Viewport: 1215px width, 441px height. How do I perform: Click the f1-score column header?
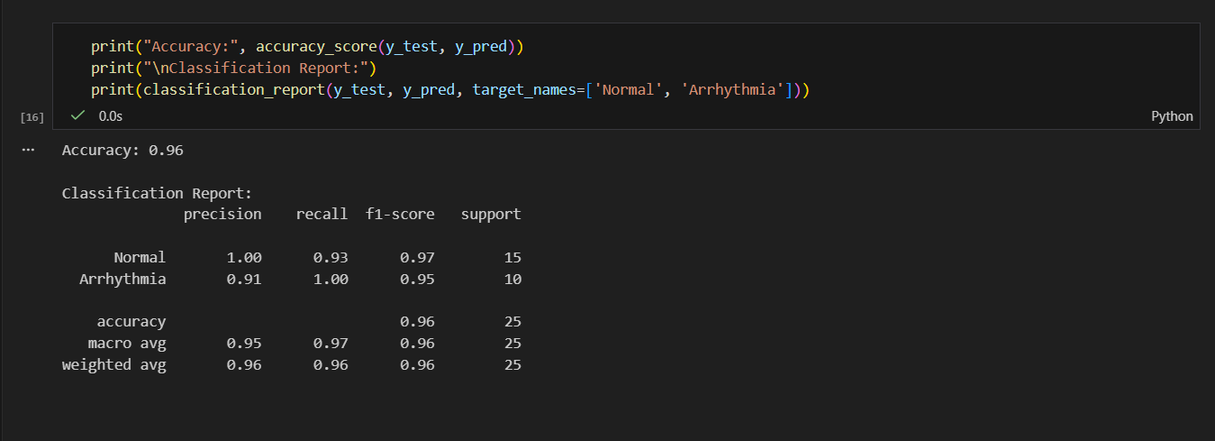(400, 214)
